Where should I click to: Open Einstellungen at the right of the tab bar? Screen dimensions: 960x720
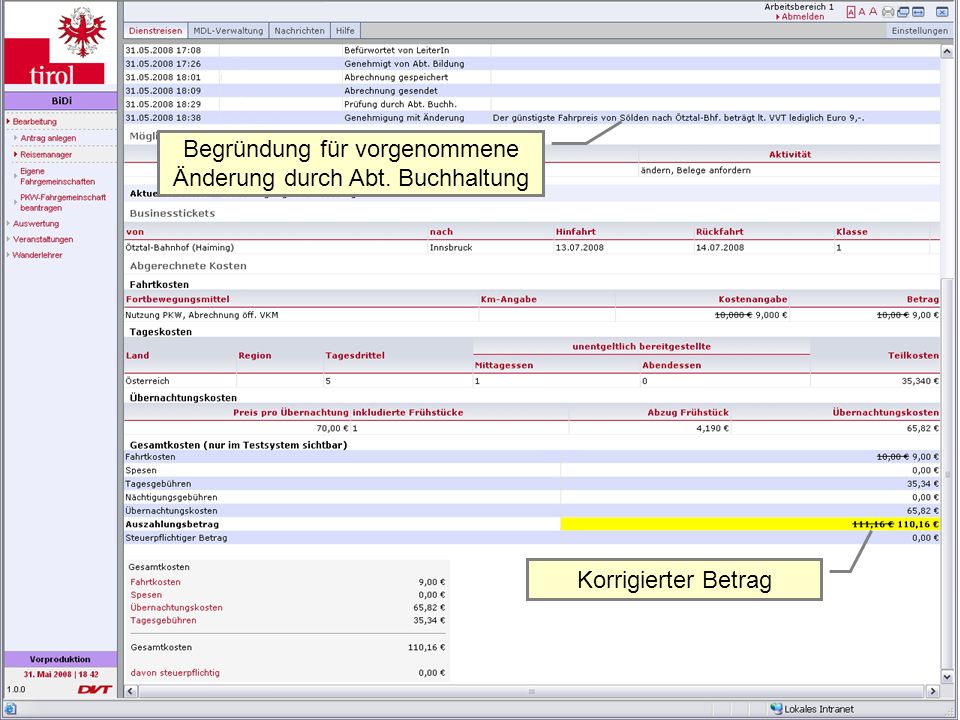(x=920, y=31)
